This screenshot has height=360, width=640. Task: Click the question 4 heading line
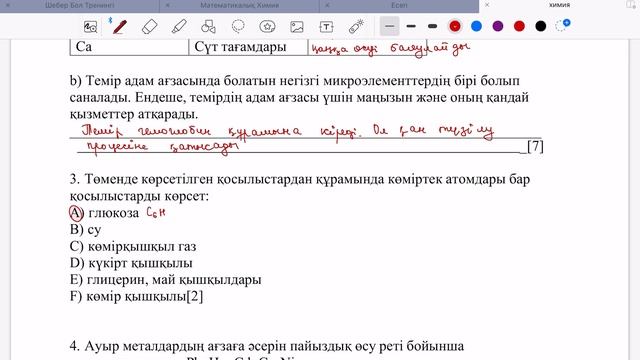pos(267,346)
